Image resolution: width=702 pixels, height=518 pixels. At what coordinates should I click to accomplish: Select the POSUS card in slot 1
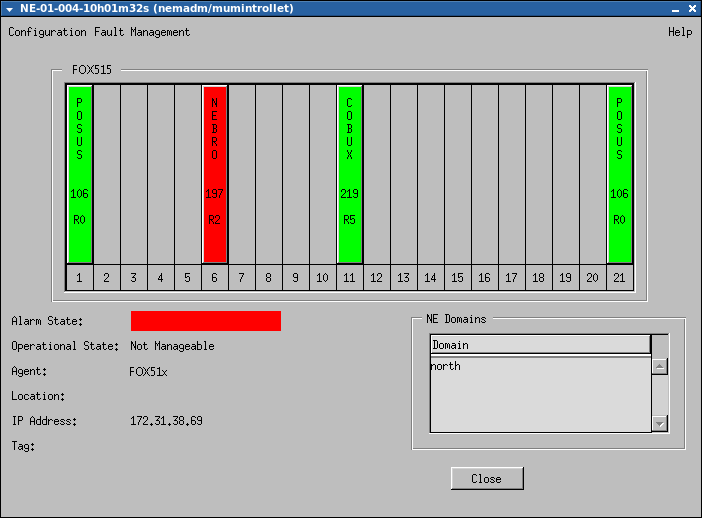80,175
